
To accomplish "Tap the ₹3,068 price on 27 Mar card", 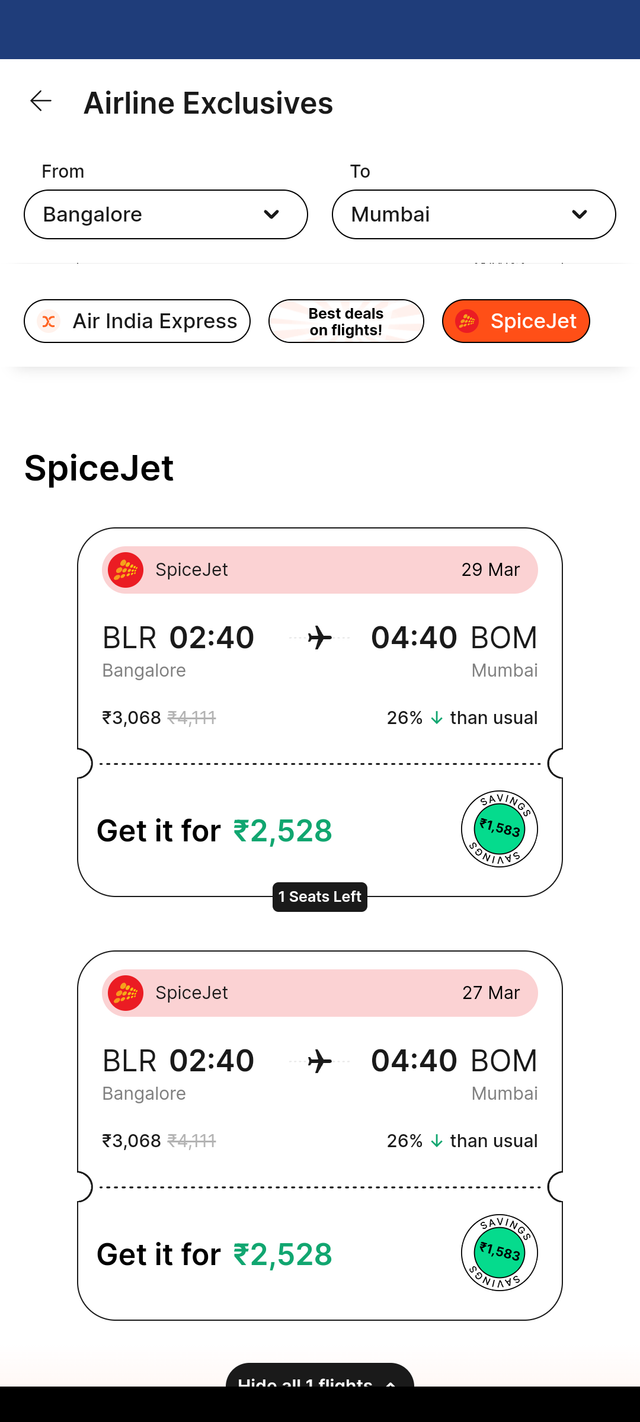I will pos(131,1140).
